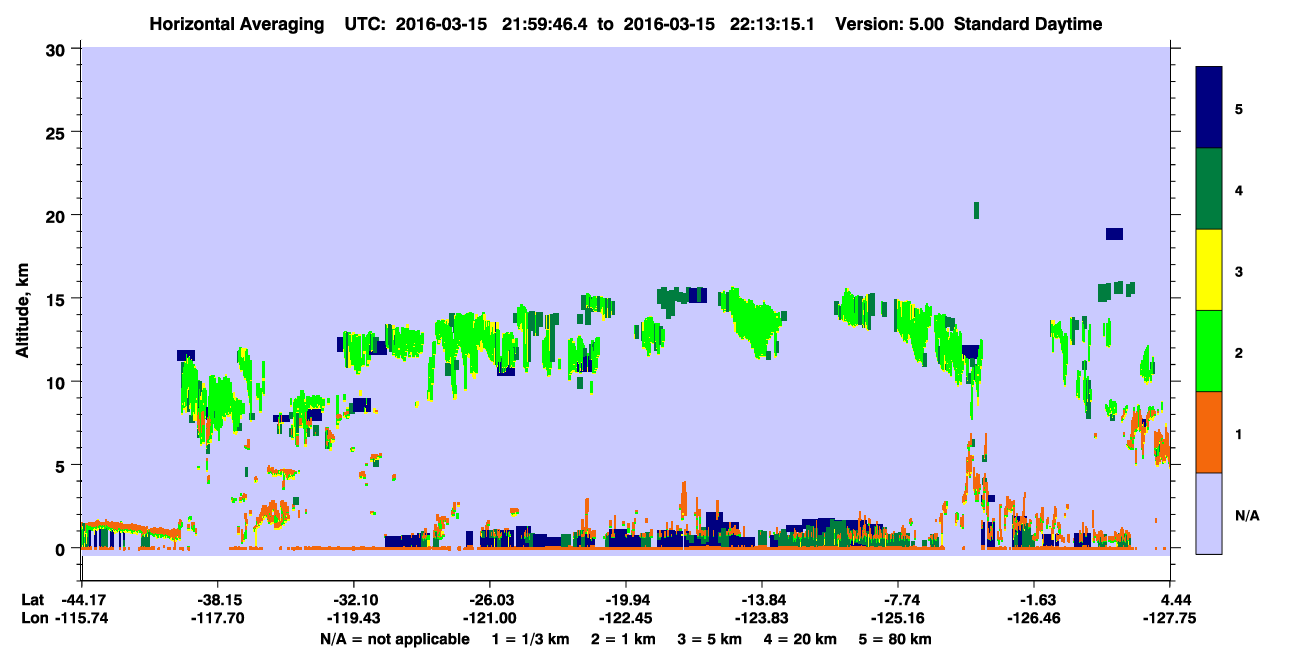The height and width of the screenshot is (667, 1300).
Task: Click 'Standard Daytime' in the title
Action: click(x=1028, y=24)
